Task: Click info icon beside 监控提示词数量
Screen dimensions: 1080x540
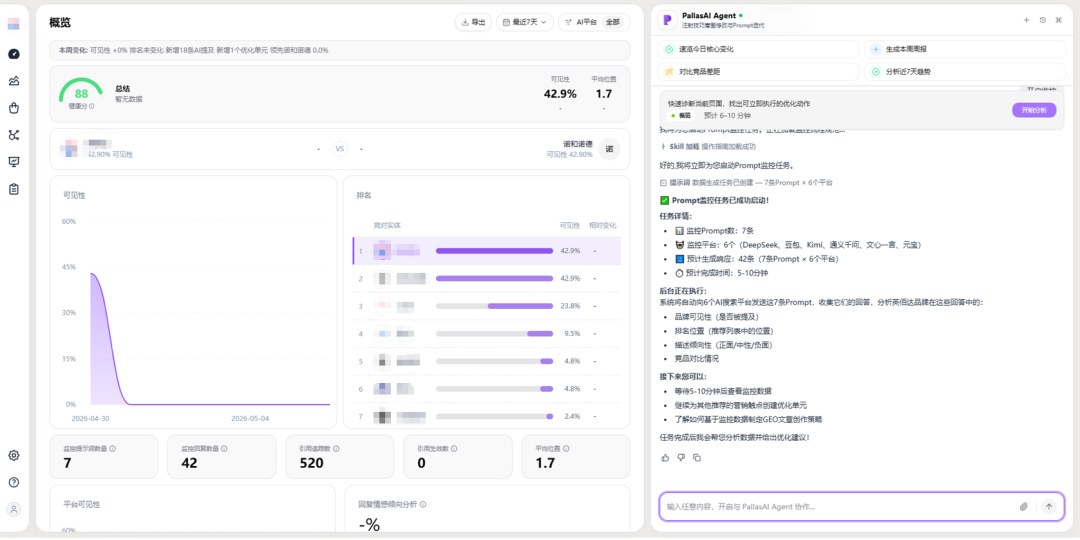Action: pyautogui.click(x=113, y=448)
